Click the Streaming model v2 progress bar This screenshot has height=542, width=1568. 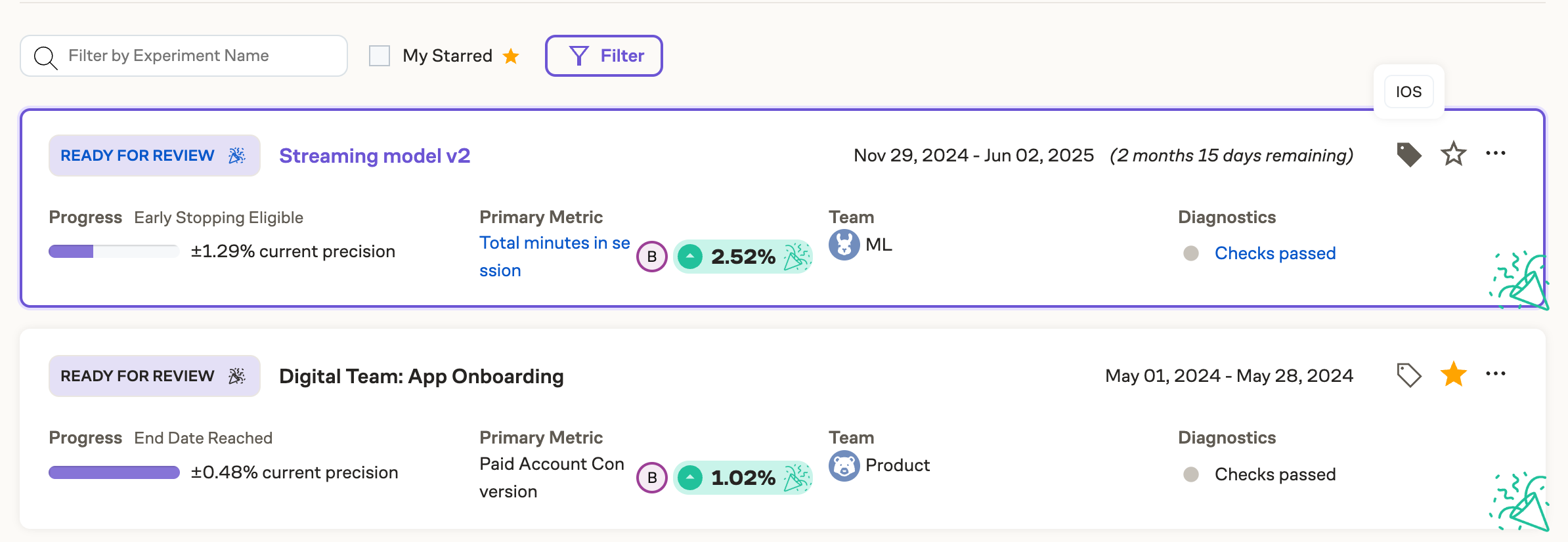114,251
